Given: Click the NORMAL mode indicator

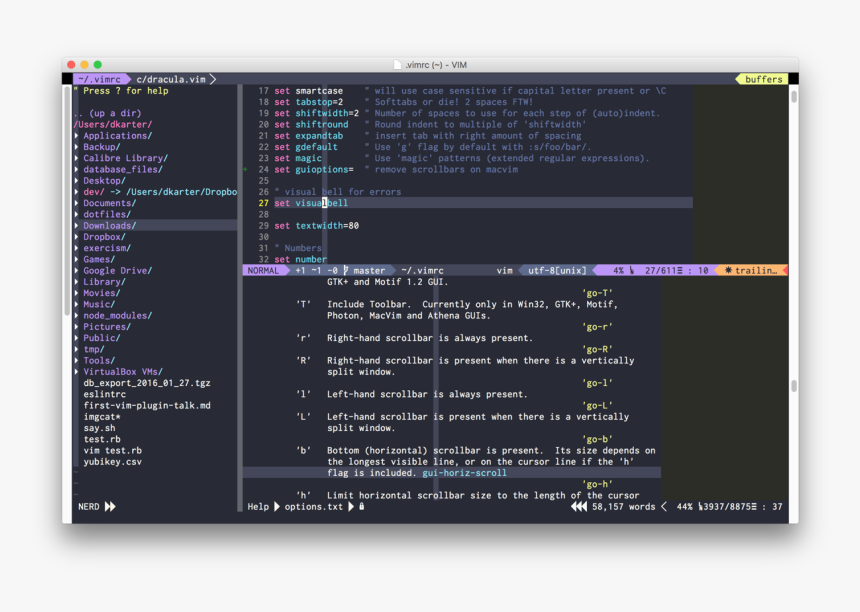Looking at the screenshot, I should [263, 270].
